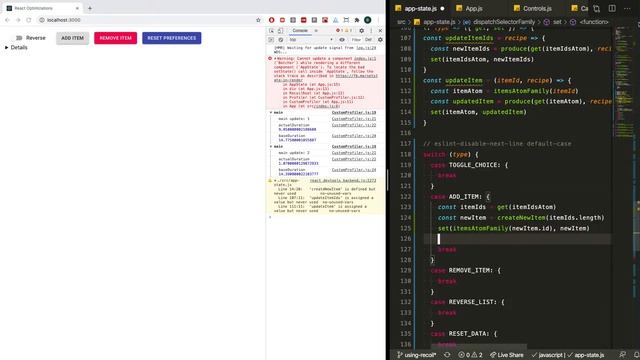640x360 pixels.
Task: Select the app-state.js editor tab
Action: [420, 8]
